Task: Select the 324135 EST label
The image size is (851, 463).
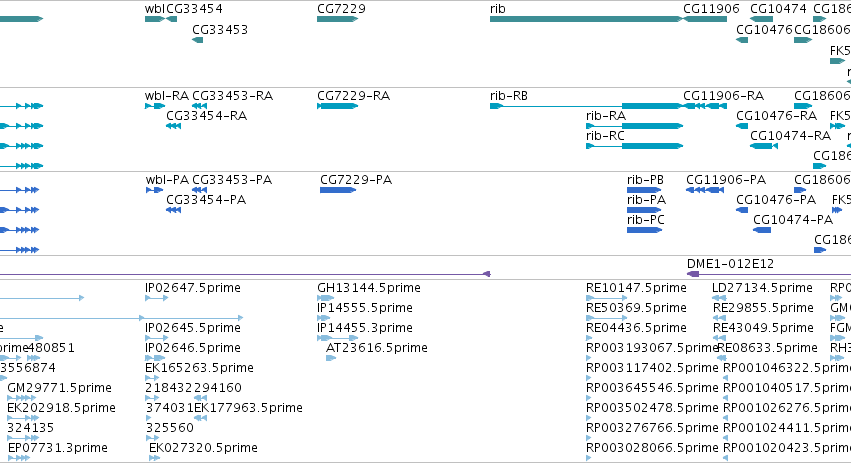Action: [30, 429]
